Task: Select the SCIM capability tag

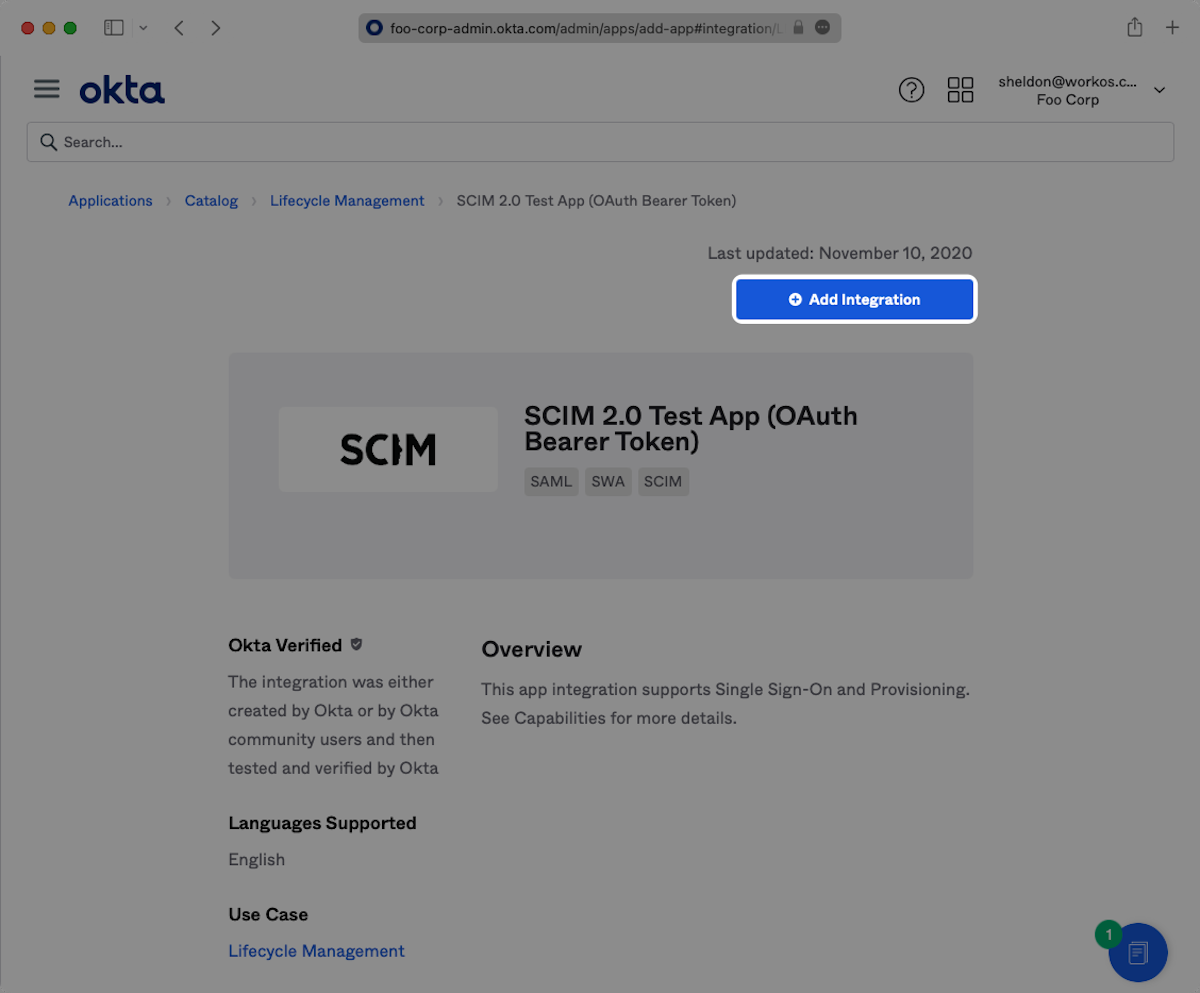Action: pyautogui.click(x=663, y=481)
